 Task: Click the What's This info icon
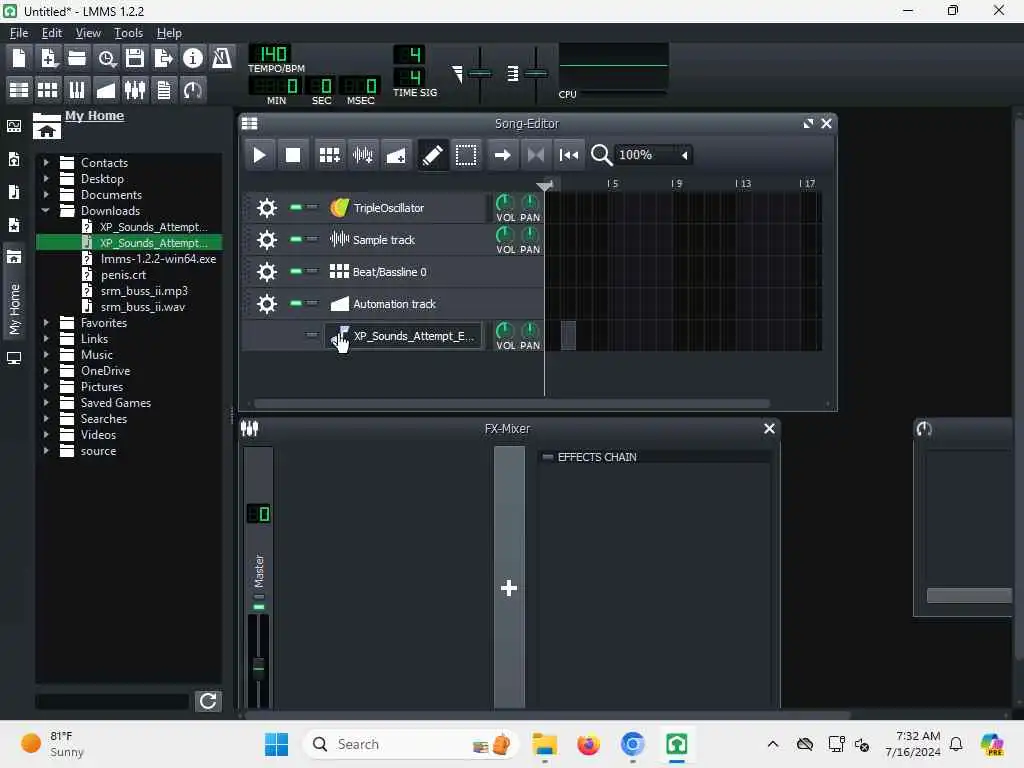coord(193,59)
